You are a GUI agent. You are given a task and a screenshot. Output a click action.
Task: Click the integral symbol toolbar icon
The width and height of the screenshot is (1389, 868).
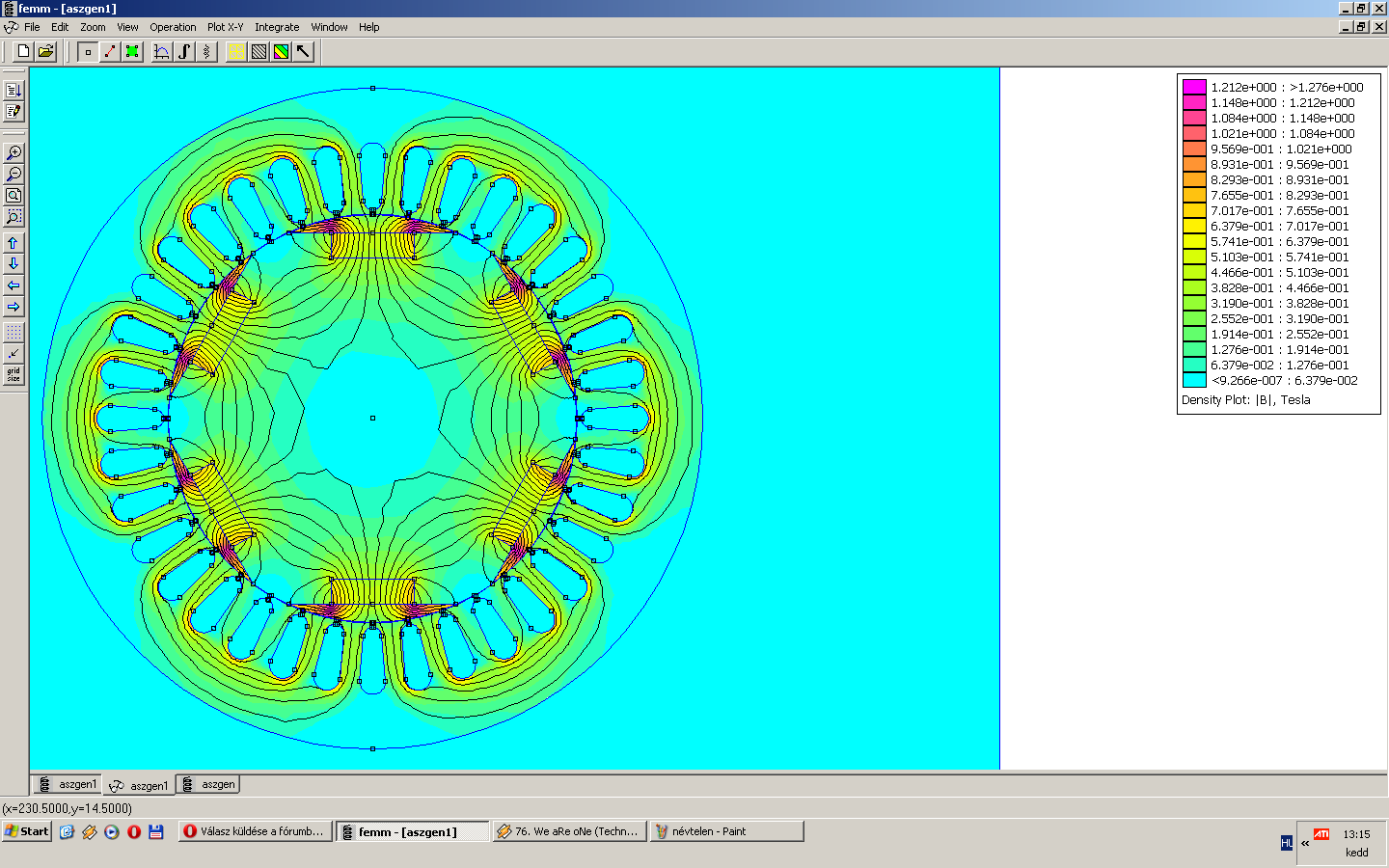[184, 51]
